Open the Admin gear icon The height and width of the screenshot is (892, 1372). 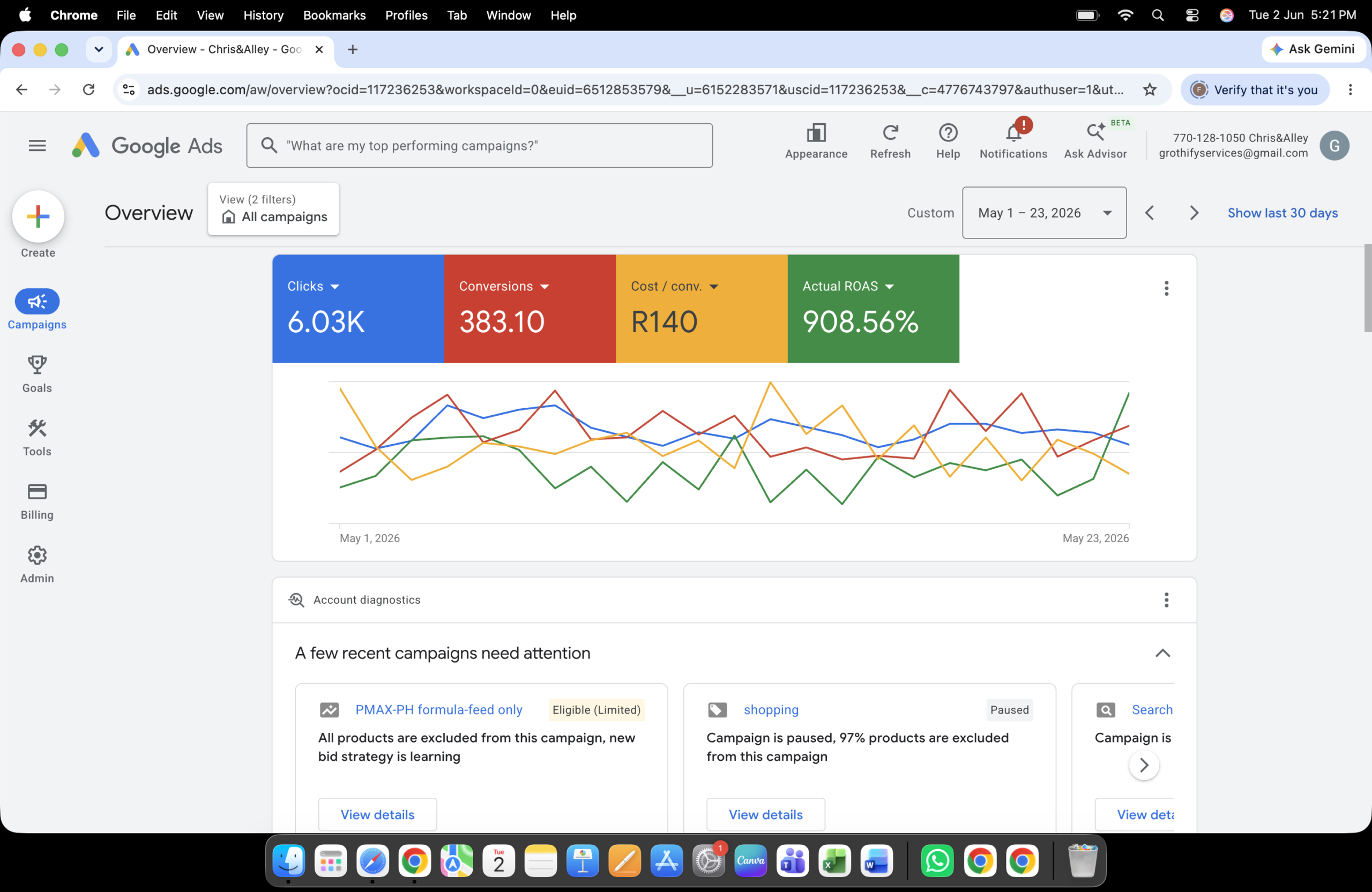pos(37,555)
